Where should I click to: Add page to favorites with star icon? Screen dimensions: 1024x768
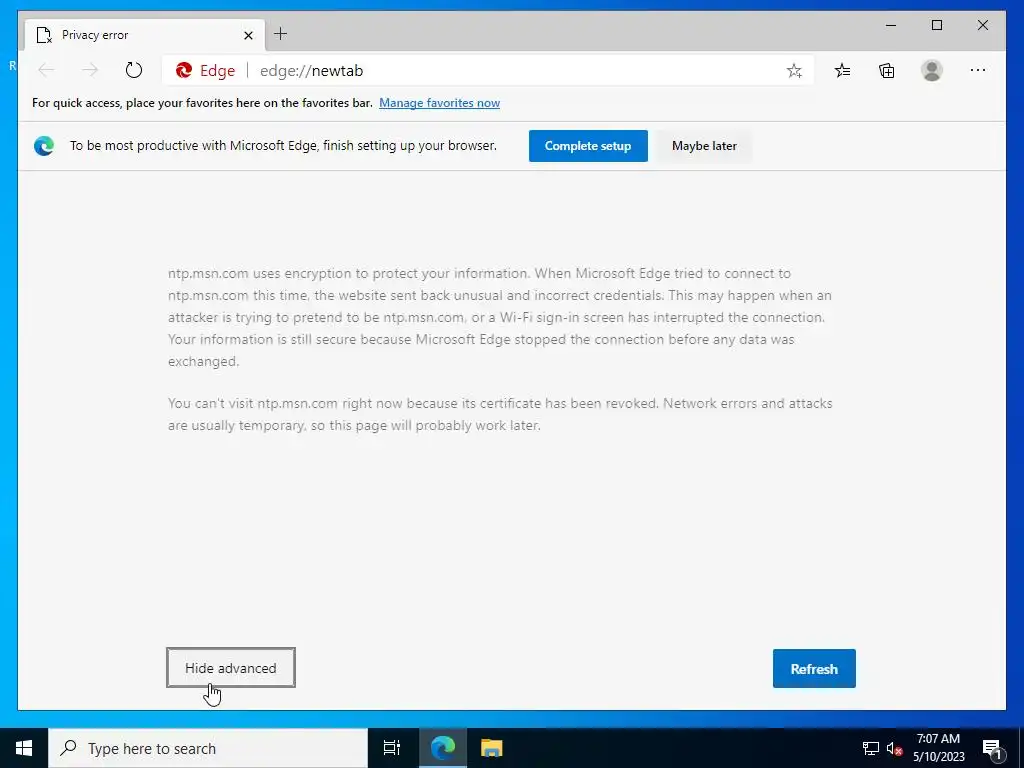tap(794, 71)
